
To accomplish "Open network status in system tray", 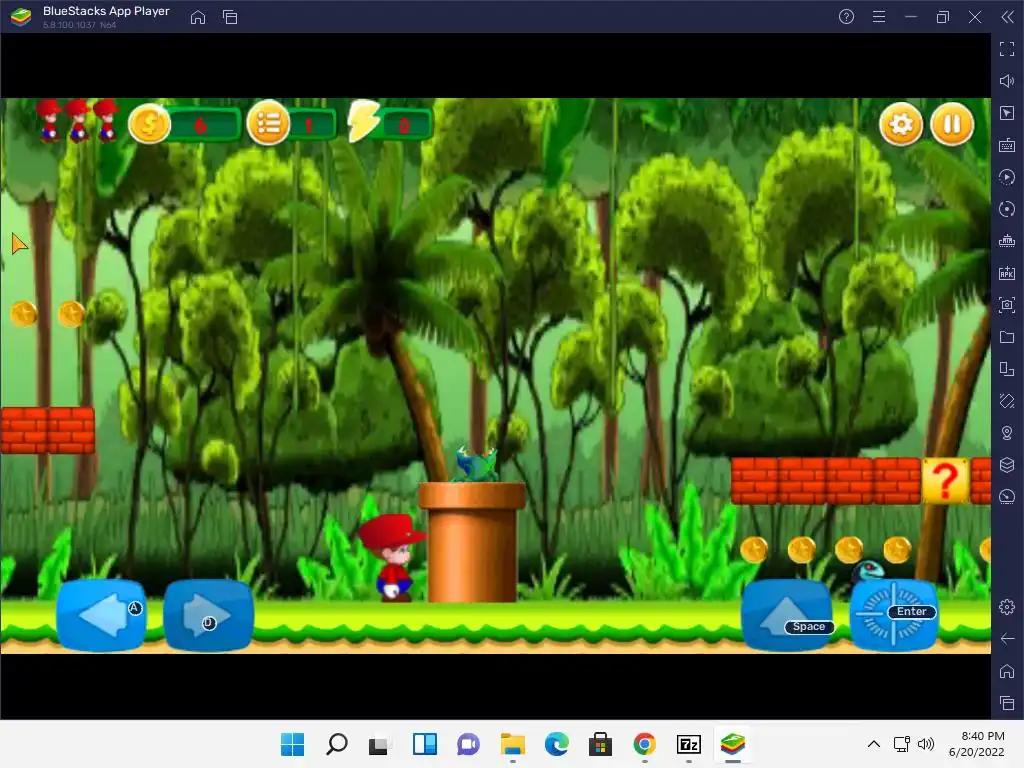I will pos(902,744).
